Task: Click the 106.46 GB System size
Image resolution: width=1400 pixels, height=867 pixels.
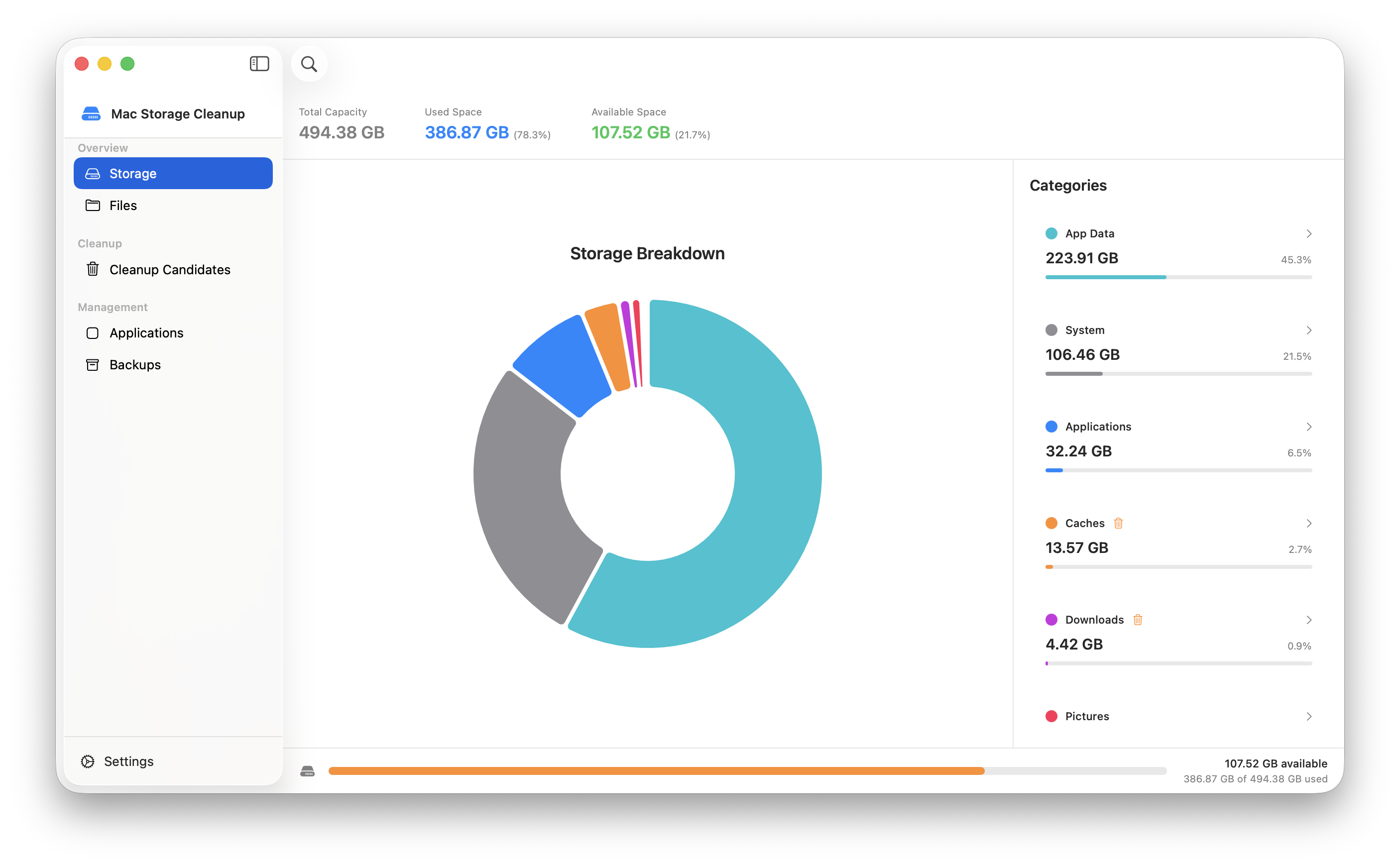Action: tap(1082, 354)
